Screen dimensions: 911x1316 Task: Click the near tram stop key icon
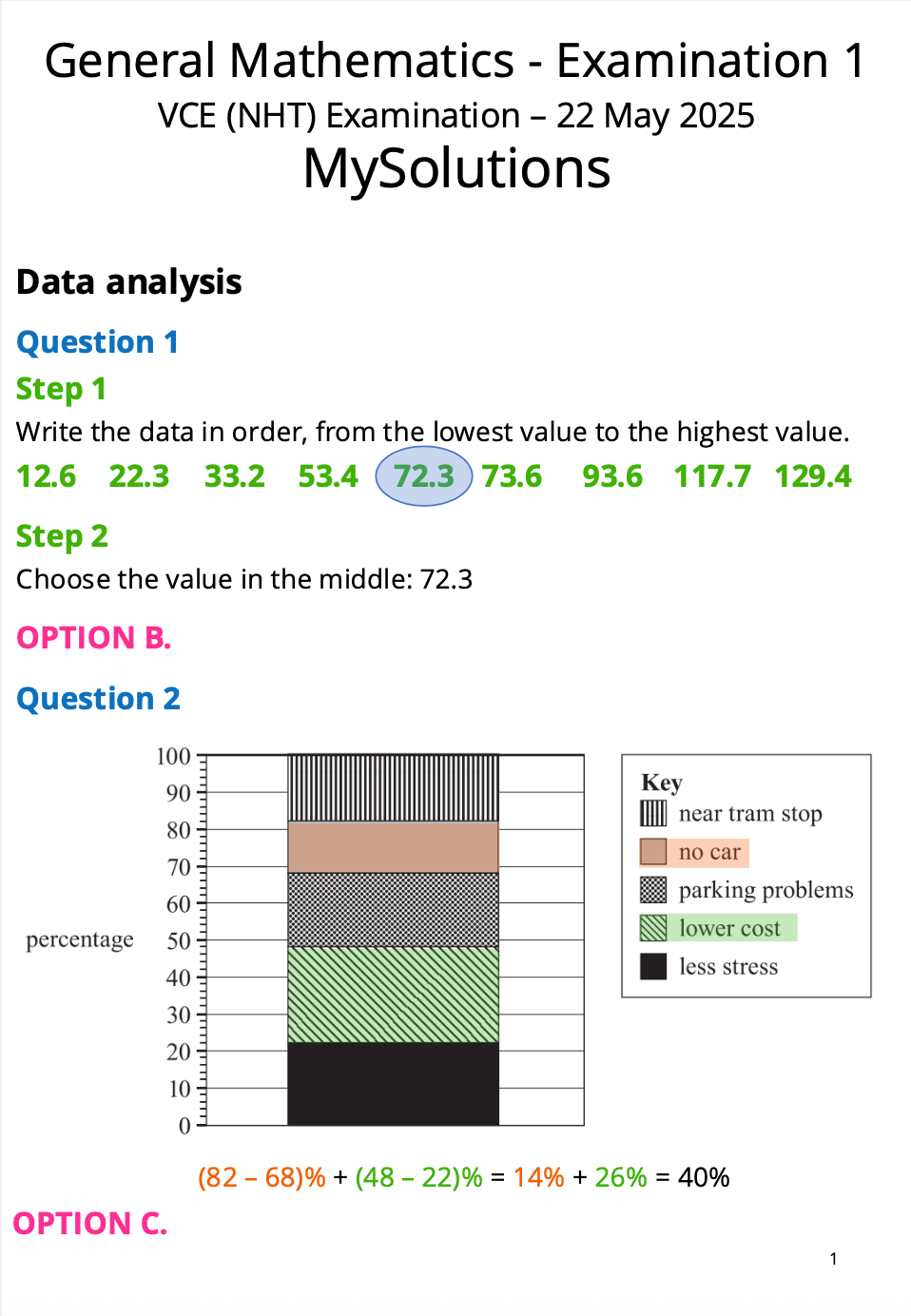[x=653, y=813]
